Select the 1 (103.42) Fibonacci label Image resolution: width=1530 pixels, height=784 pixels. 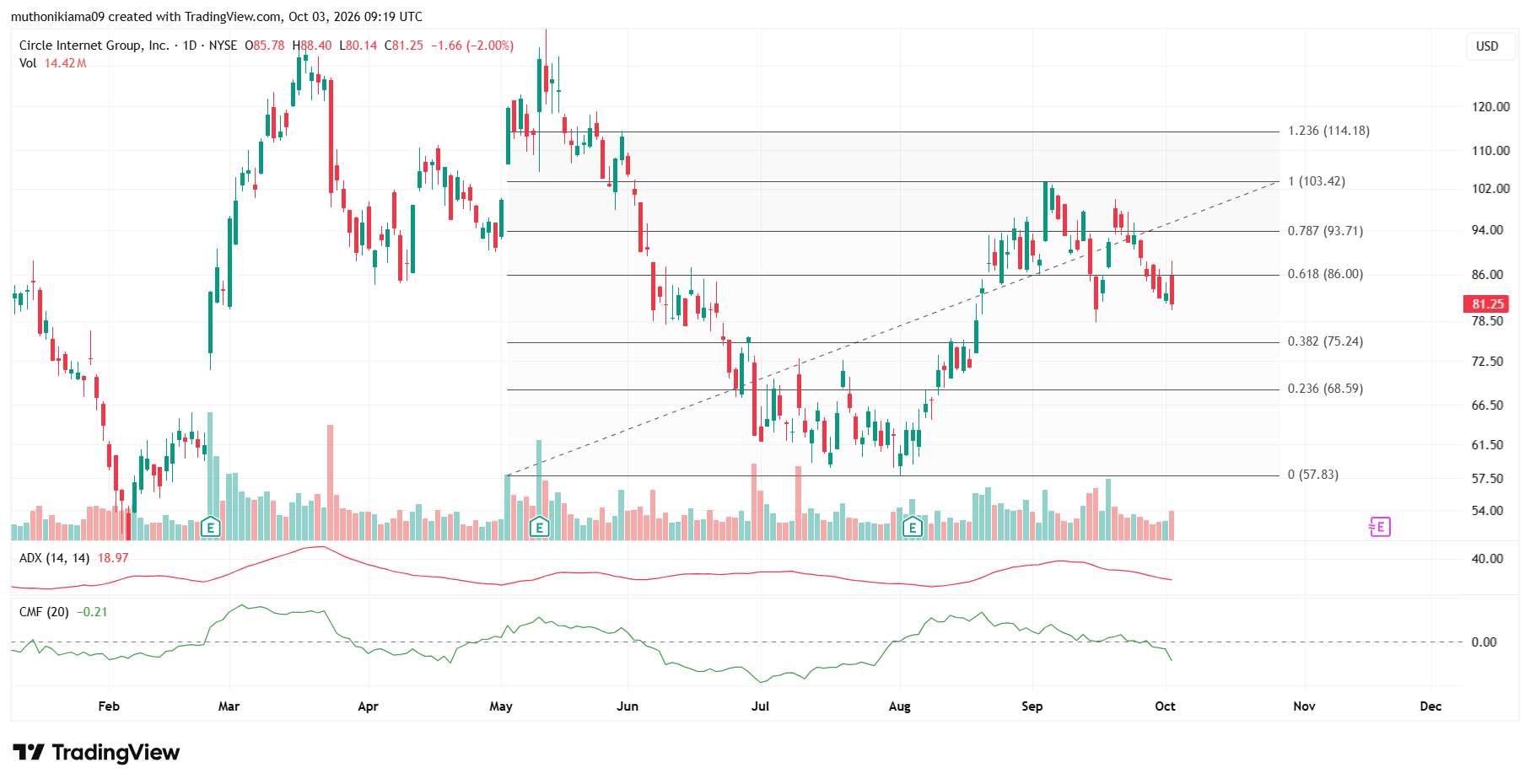pyautogui.click(x=1316, y=181)
